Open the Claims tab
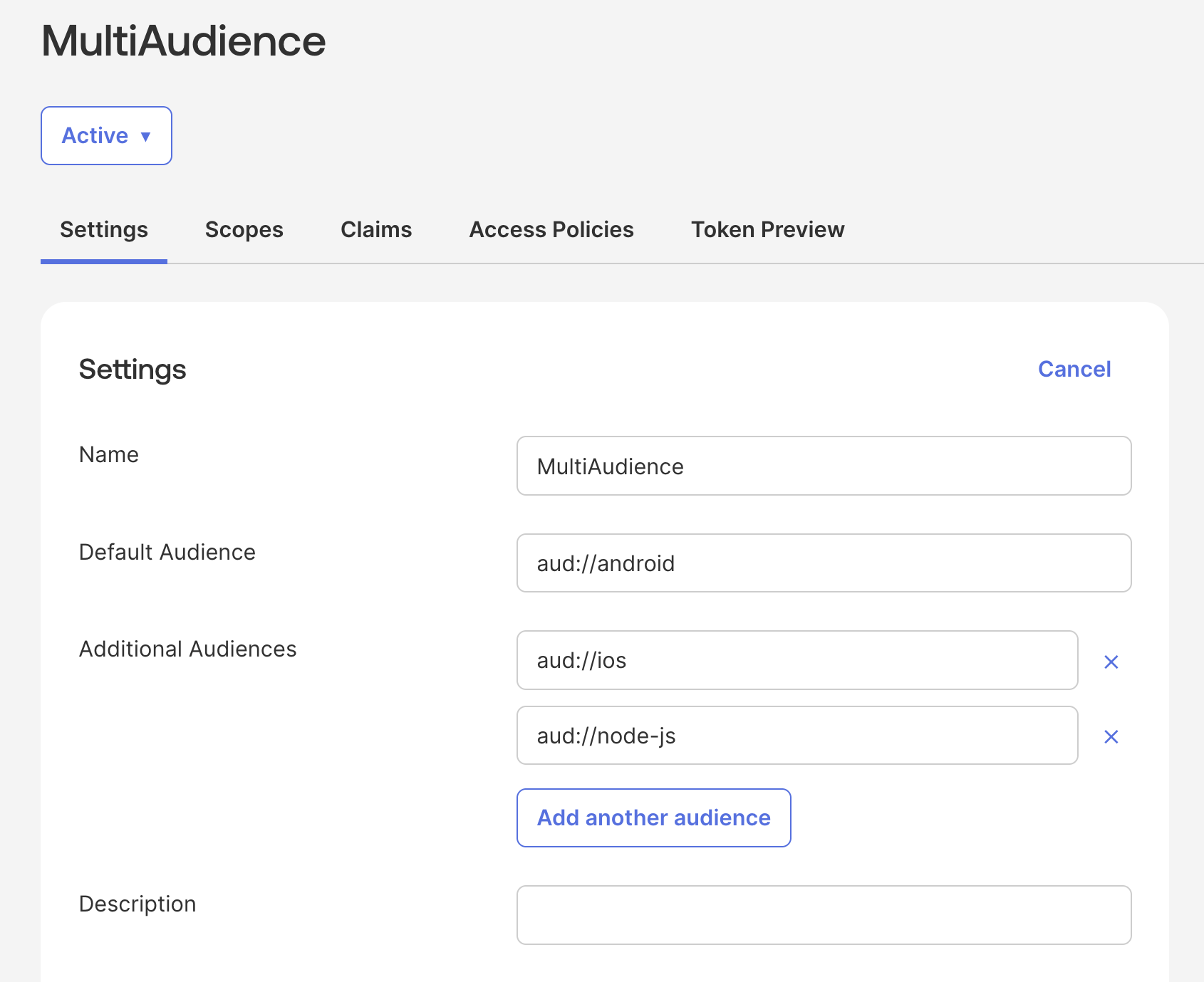 pyautogui.click(x=376, y=229)
